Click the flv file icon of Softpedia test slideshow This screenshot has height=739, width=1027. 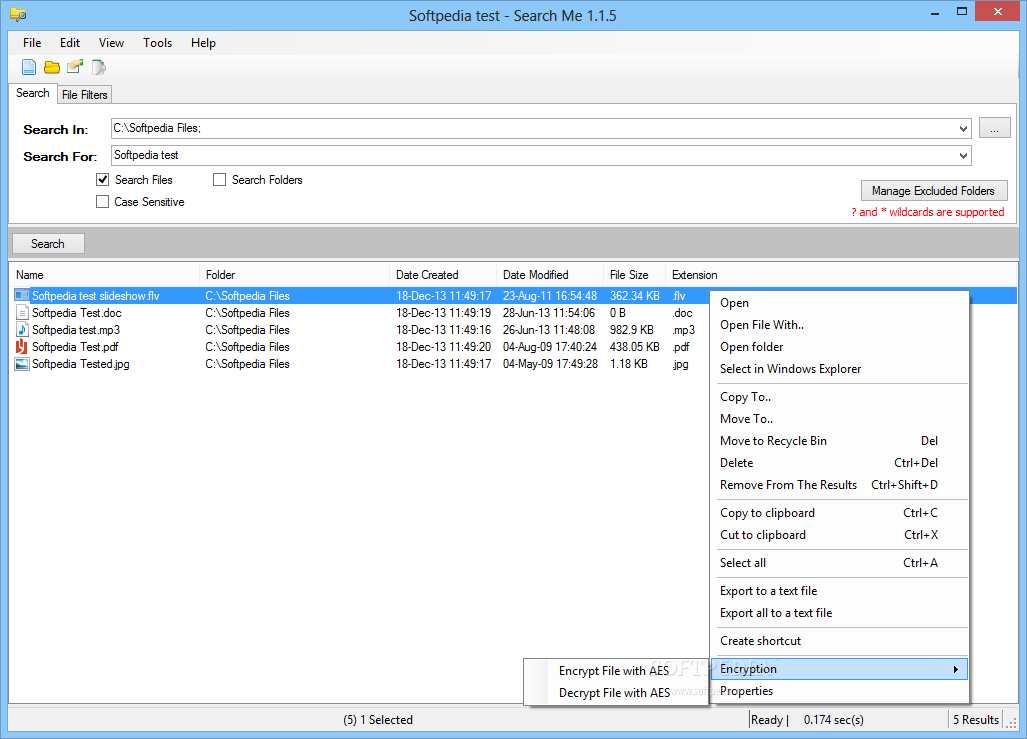(x=22, y=295)
